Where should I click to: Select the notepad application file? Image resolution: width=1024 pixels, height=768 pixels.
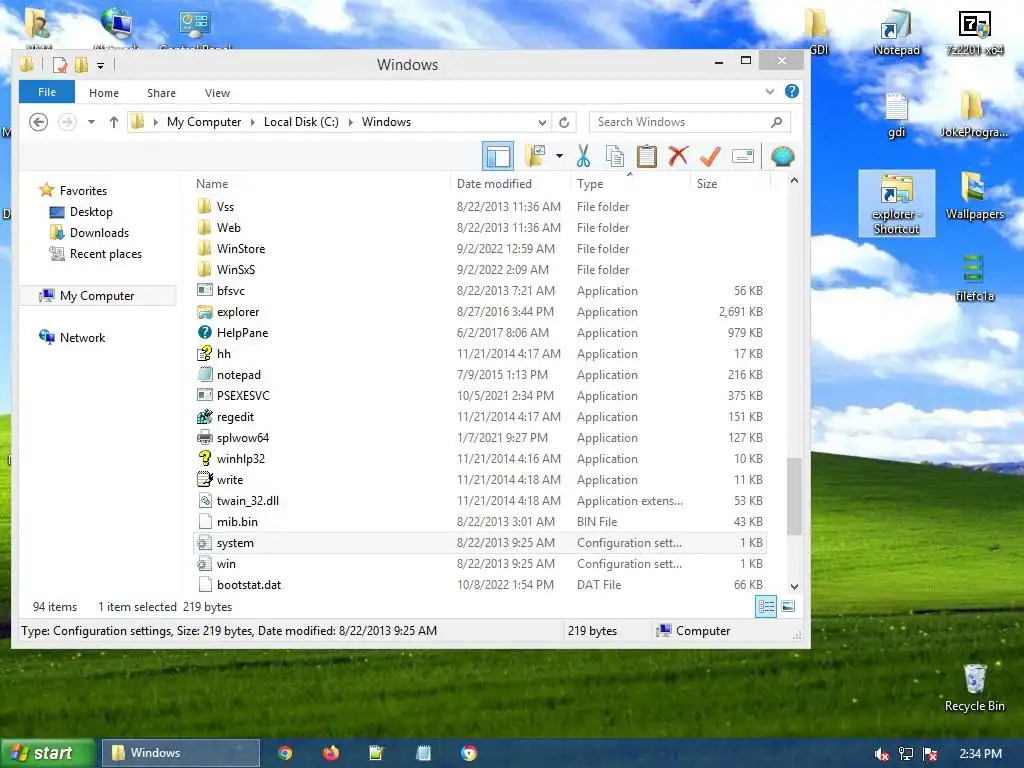click(480, 375)
